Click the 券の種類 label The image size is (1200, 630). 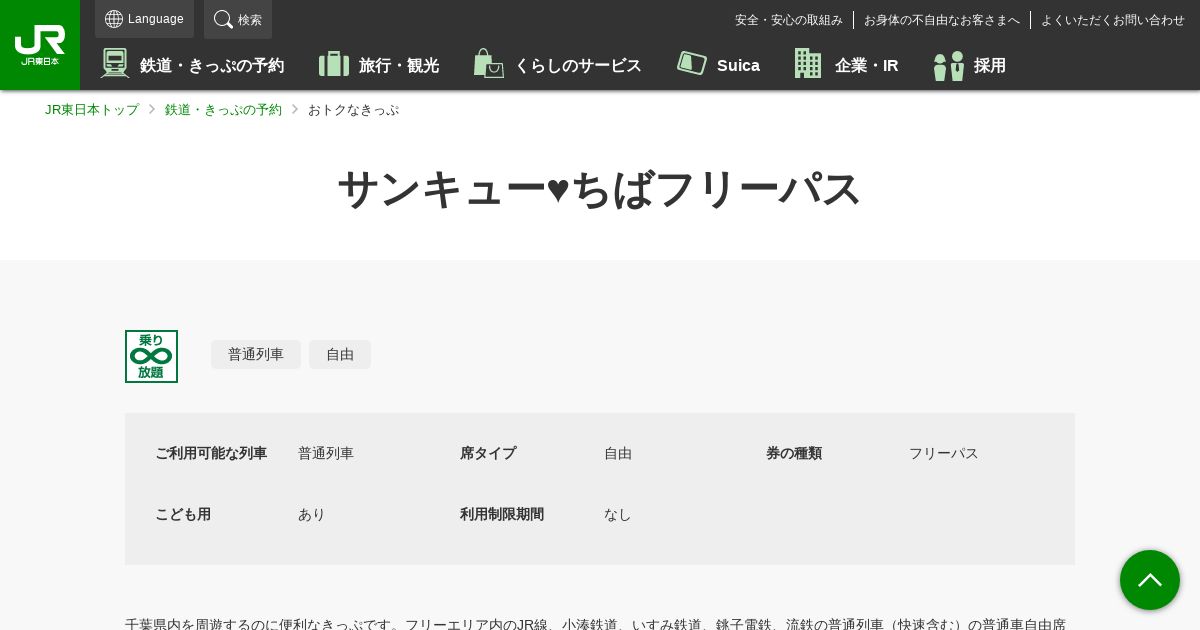794,453
